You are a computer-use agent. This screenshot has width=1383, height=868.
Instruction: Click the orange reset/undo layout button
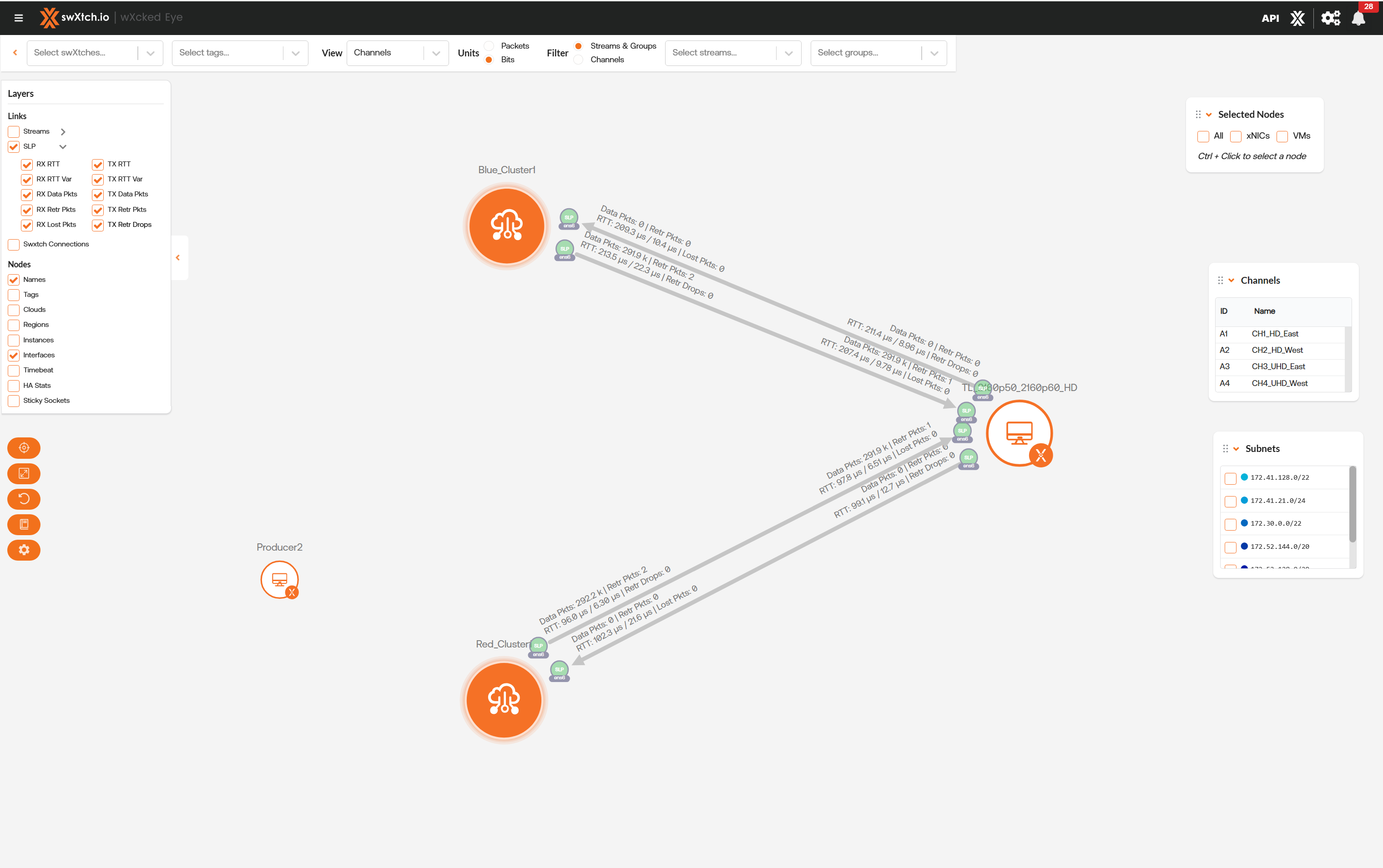pos(24,499)
